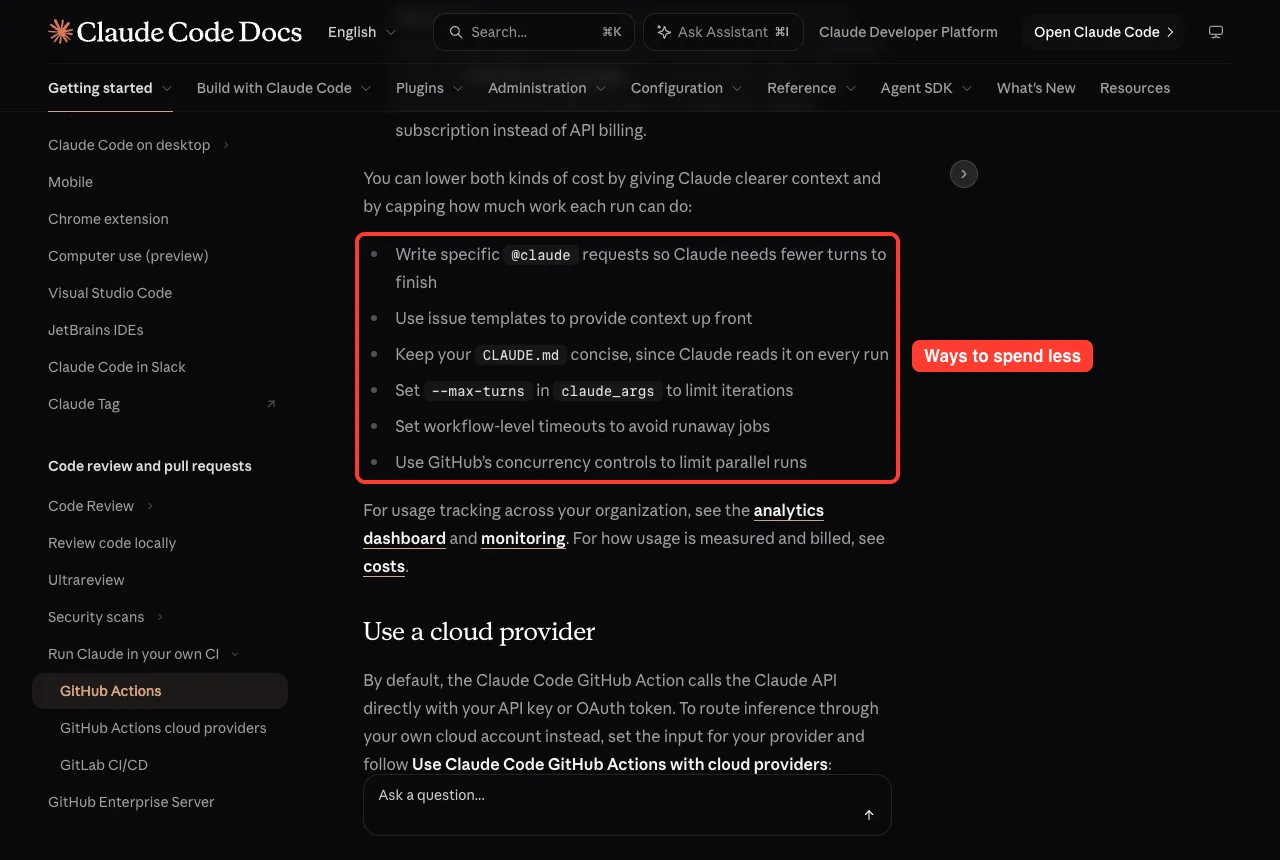Open the Reference dropdown menu

[812, 88]
